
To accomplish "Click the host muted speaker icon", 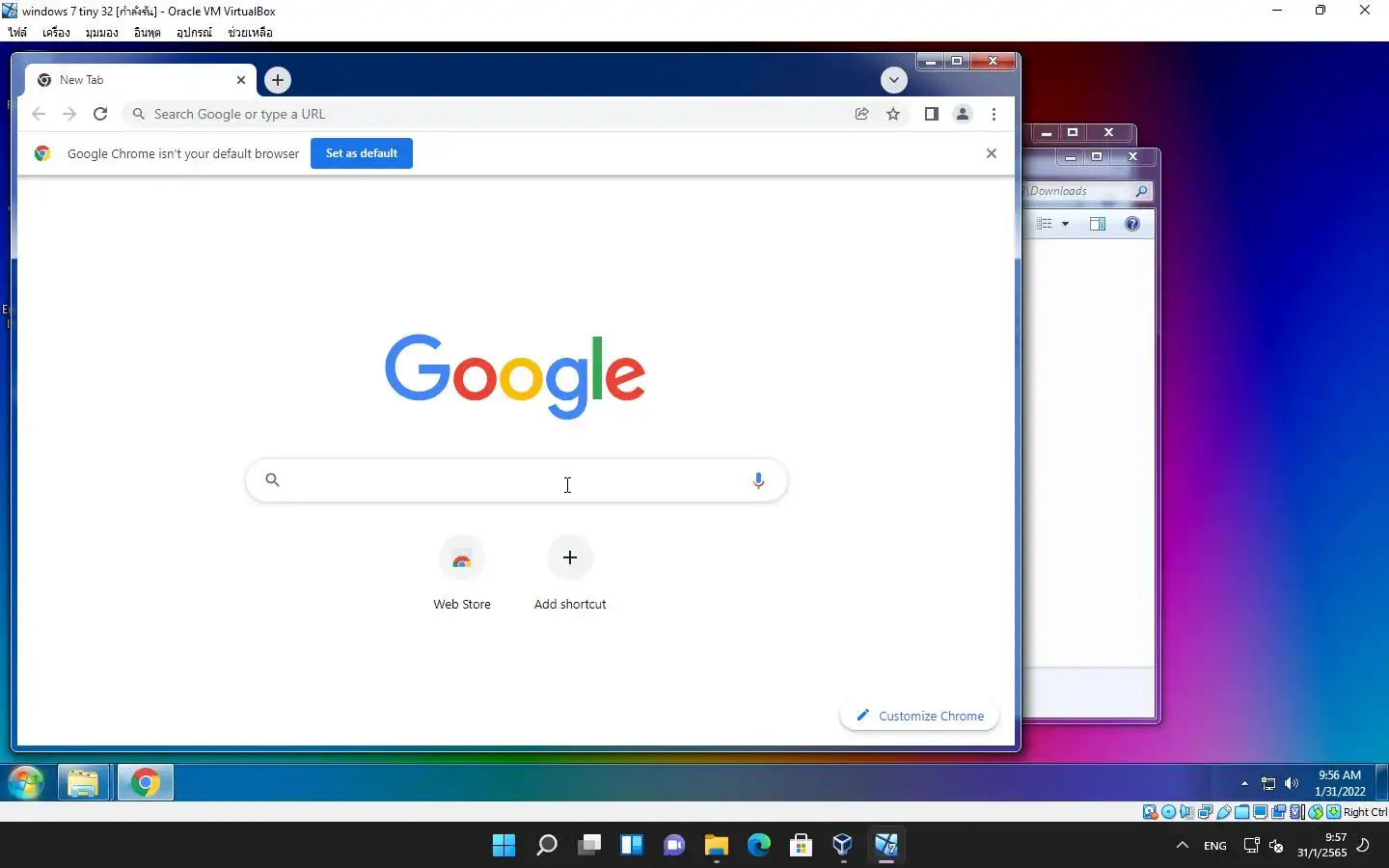I will tap(1276, 846).
